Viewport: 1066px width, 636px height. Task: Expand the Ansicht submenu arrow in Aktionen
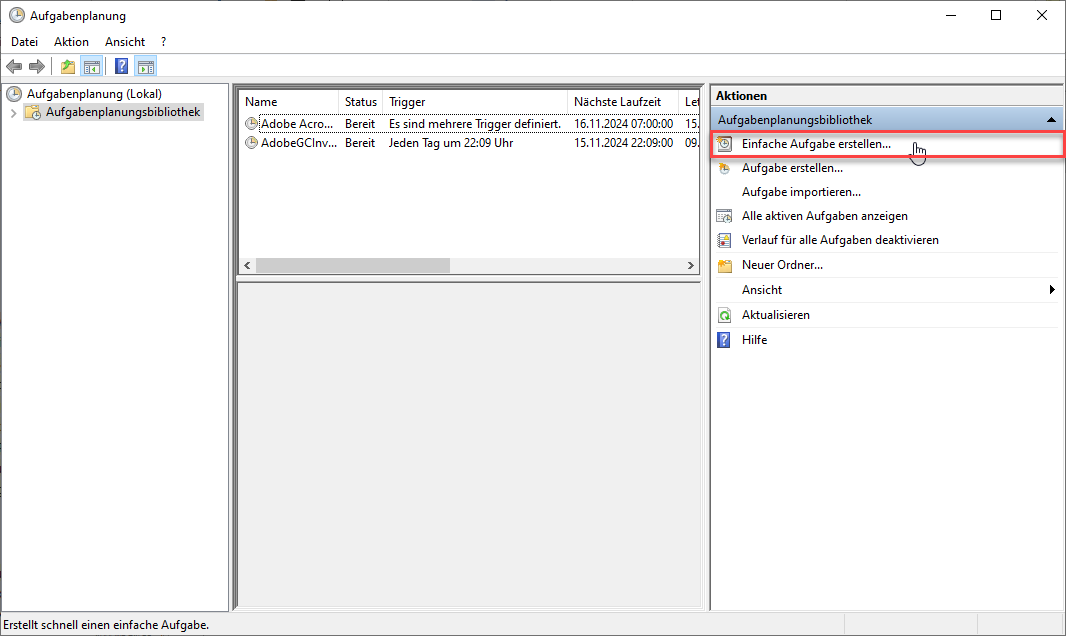tap(1051, 290)
